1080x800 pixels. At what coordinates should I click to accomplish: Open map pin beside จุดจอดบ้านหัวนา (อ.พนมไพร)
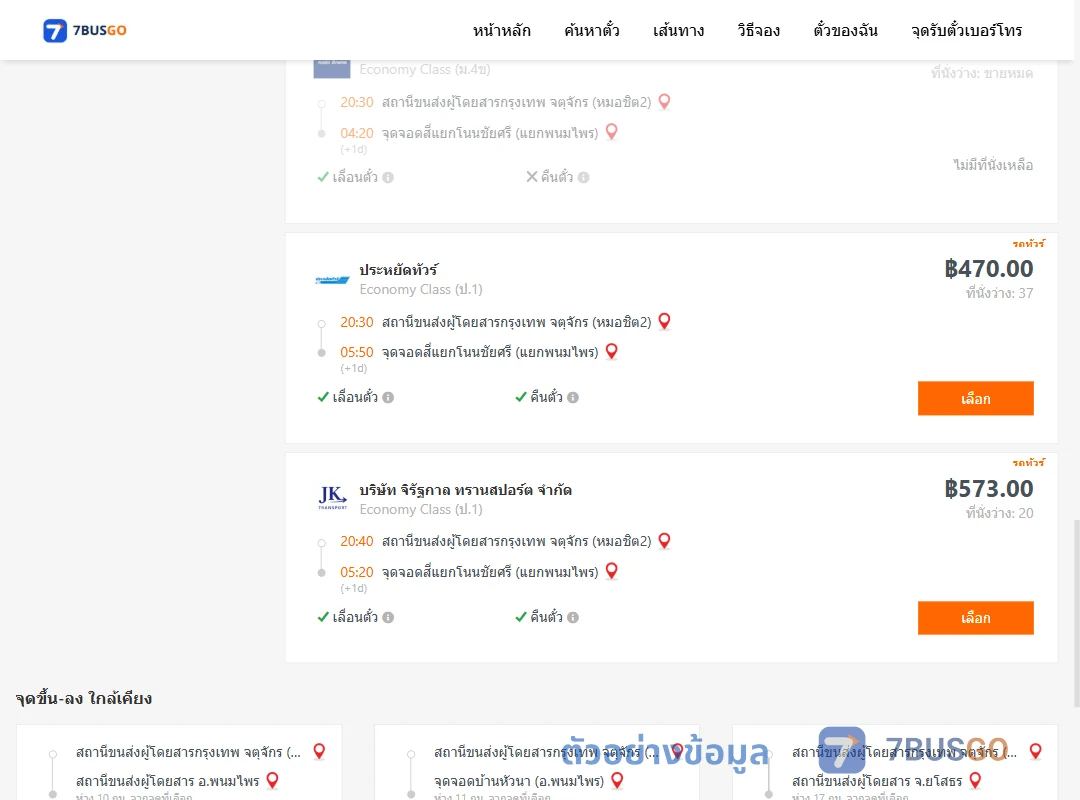tap(617, 780)
